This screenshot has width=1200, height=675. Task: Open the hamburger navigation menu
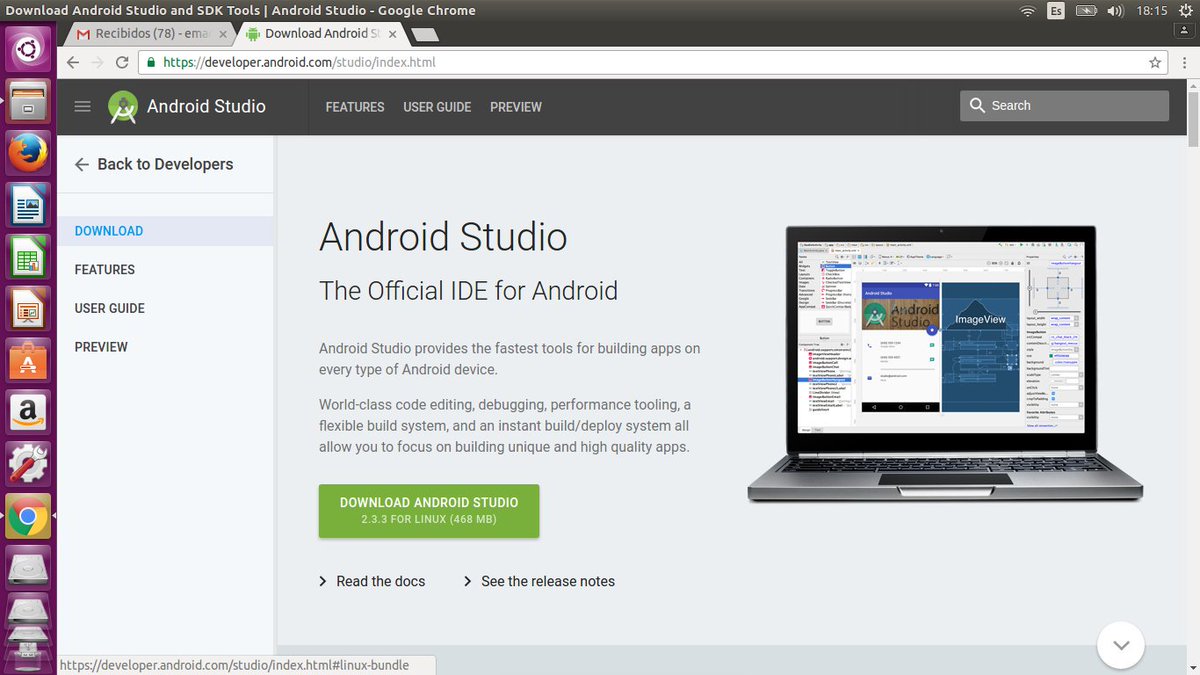tap(82, 106)
